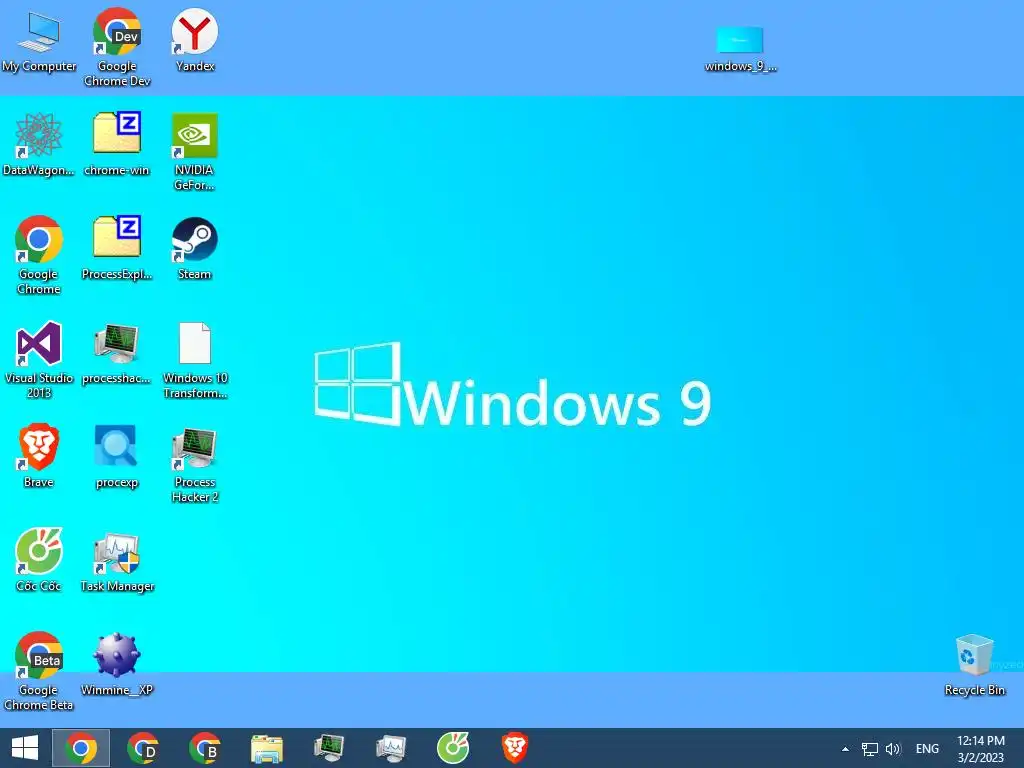1024x768 pixels.
Task: Launch Process Hacker 2 shortcut
Action: (195, 464)
